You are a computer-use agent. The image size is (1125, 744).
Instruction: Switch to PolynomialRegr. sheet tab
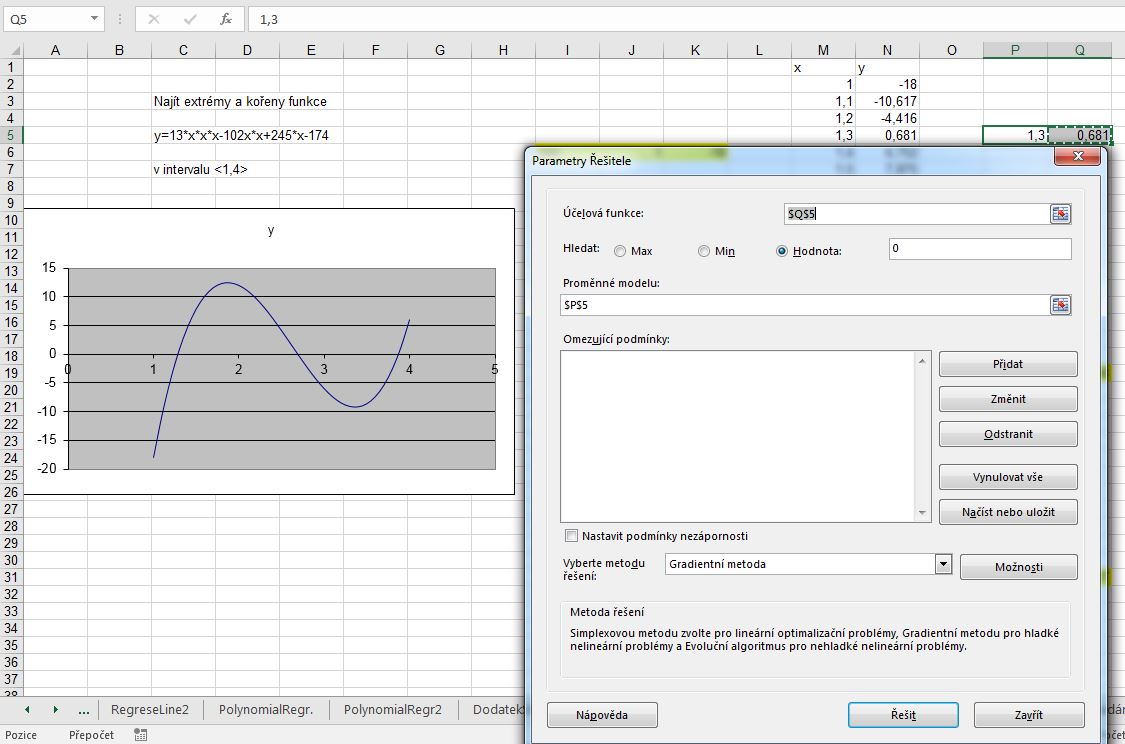tap(266, 710)
